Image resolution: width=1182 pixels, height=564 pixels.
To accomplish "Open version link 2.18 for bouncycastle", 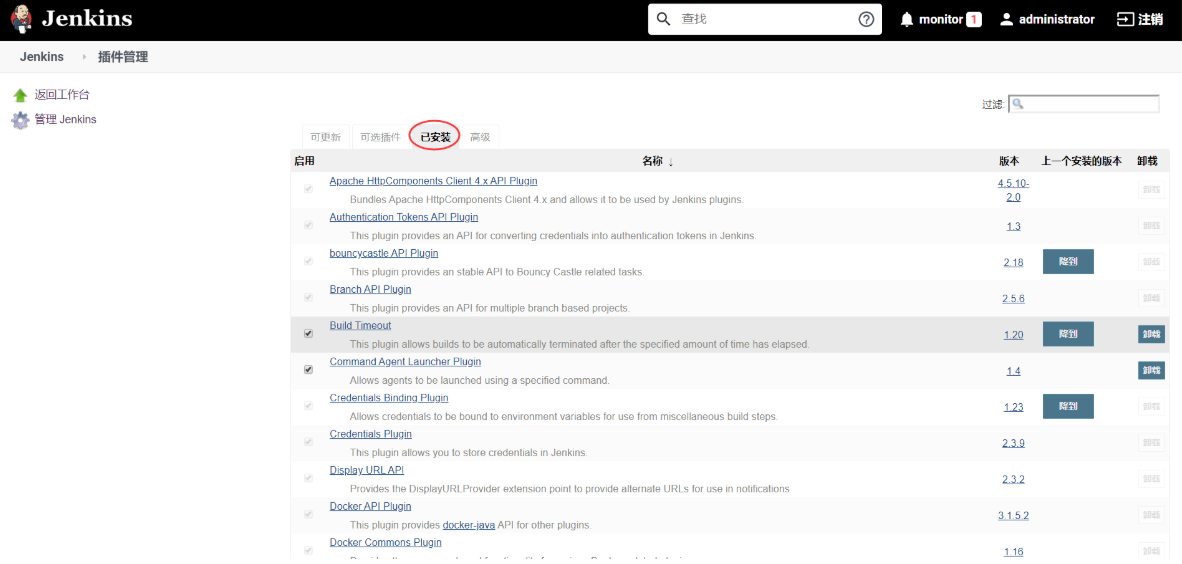I will (1013, 262).
